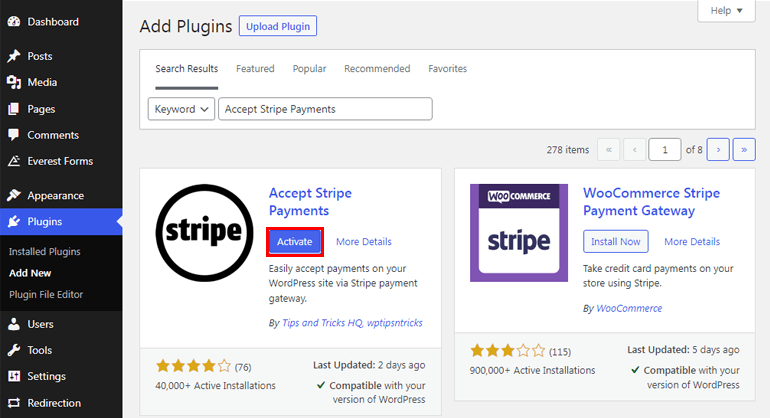Click the Redirection arrows icon

[14, 403]
